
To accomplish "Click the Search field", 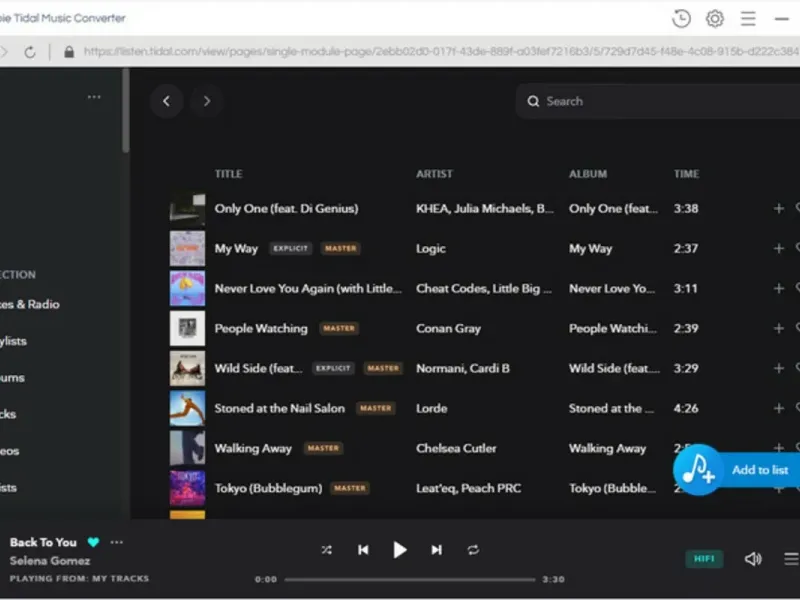I will (658, 101).
